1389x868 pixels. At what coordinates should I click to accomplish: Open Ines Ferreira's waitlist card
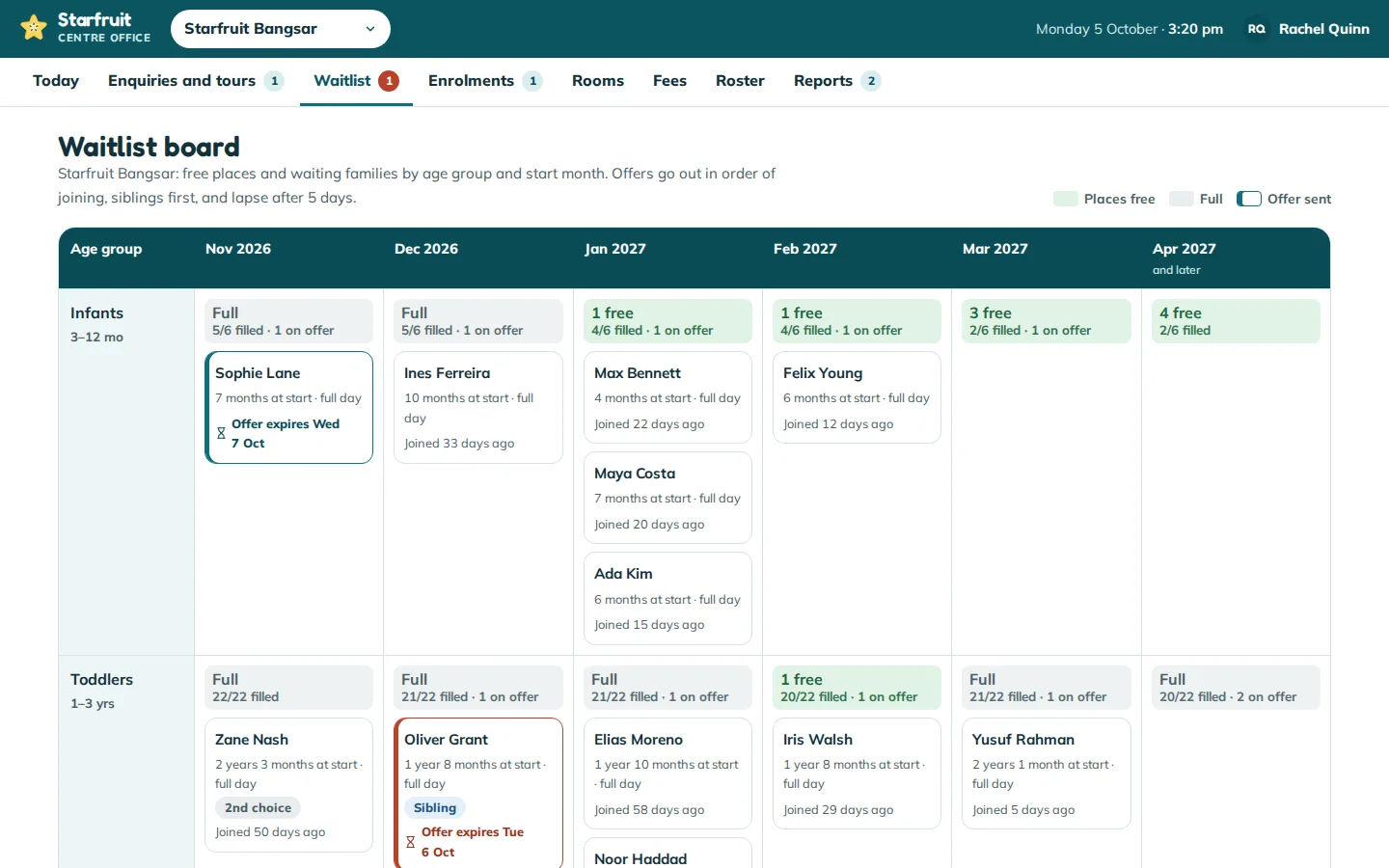click(478, 407)
